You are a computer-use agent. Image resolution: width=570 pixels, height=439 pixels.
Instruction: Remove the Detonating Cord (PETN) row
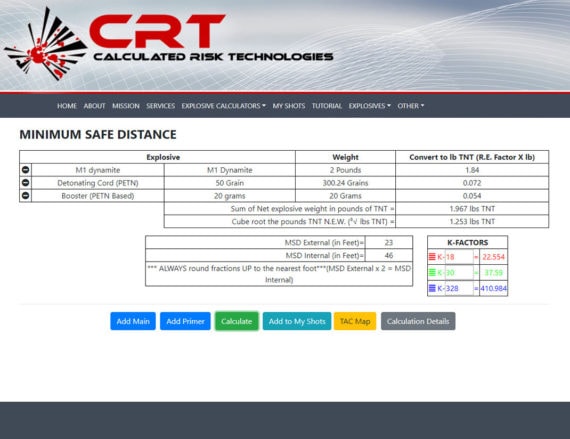point(25,182)
